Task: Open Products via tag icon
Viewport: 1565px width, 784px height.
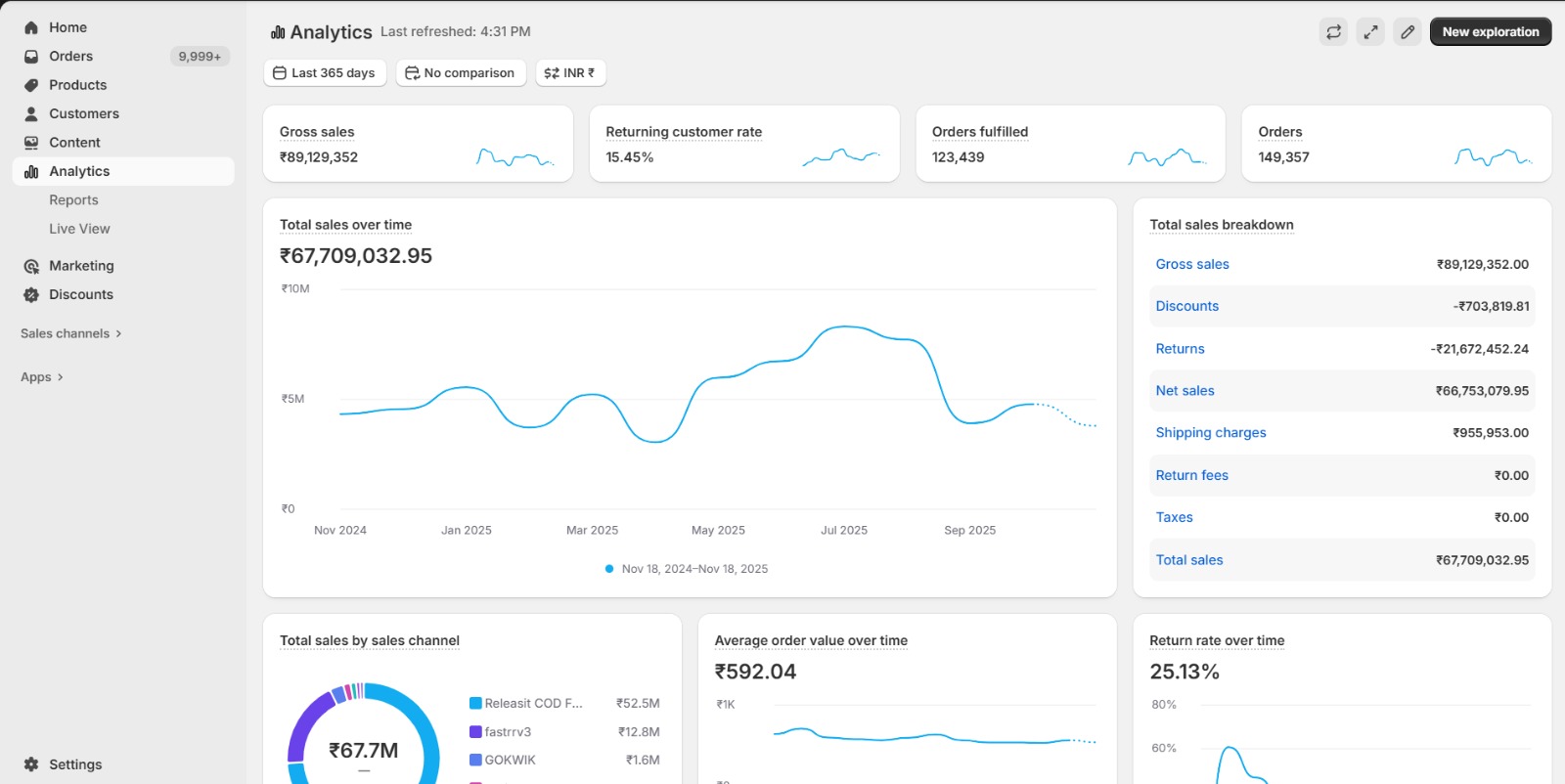Action: [31, 85]
